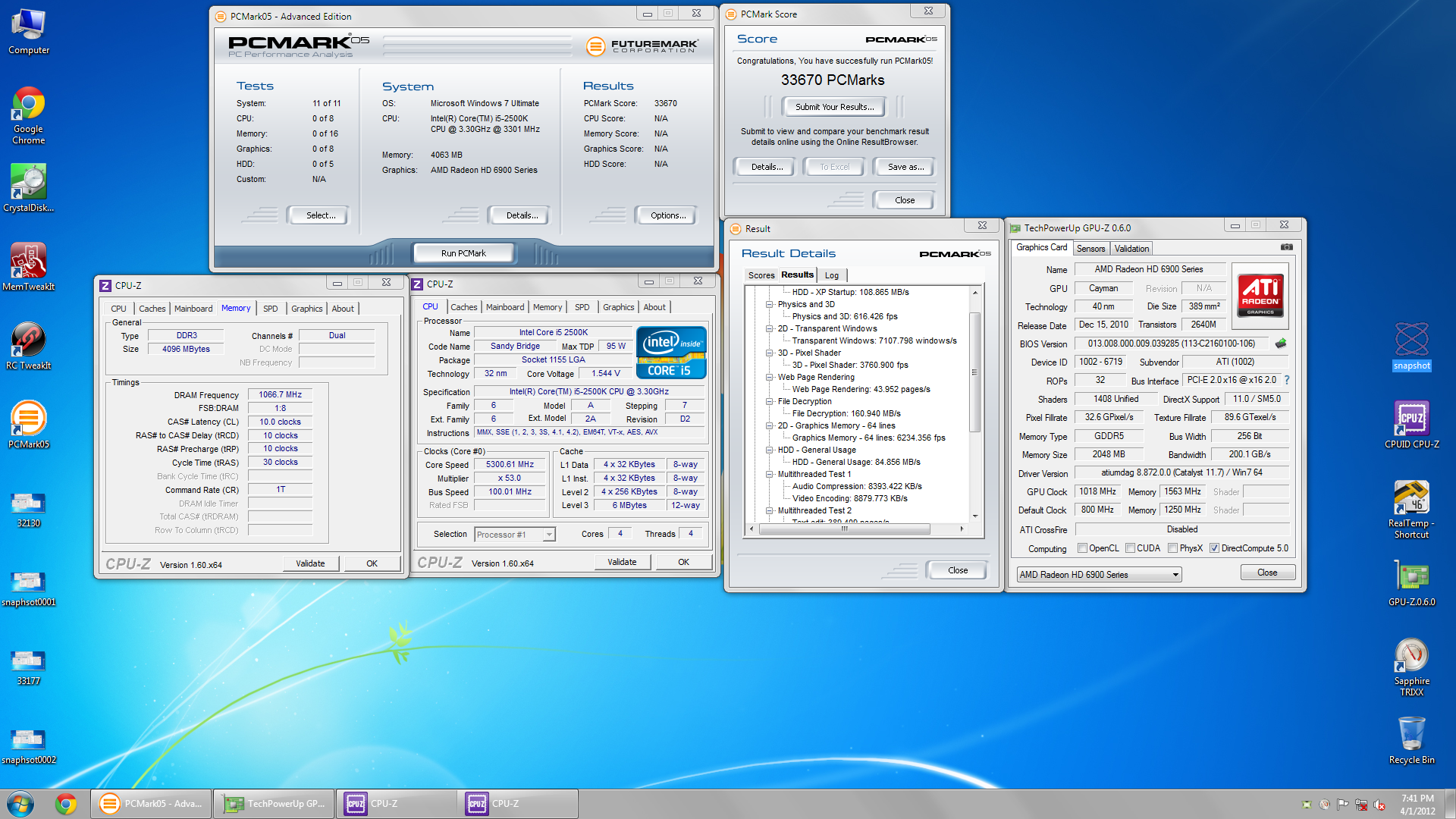Open Mainboard tab in the right CPU-Z window
The width and height of the screenshot is (1456, 819).
click(x=505, y=307)
